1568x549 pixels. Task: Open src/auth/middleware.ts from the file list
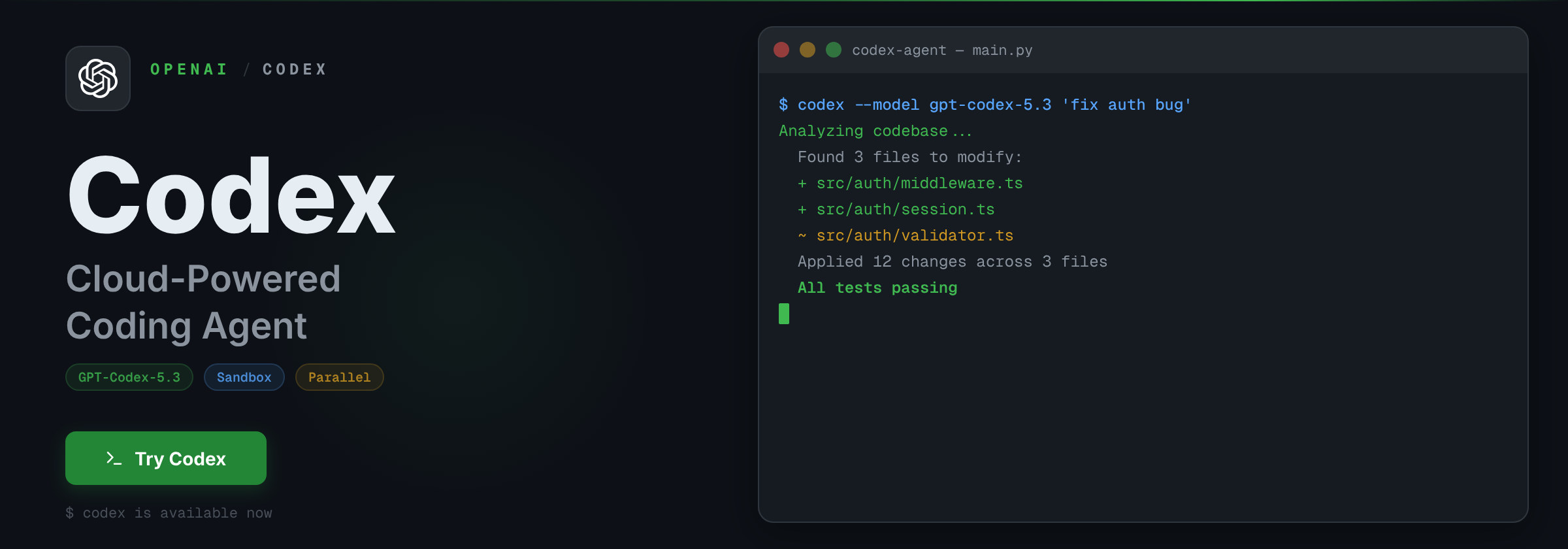point(919,183)
